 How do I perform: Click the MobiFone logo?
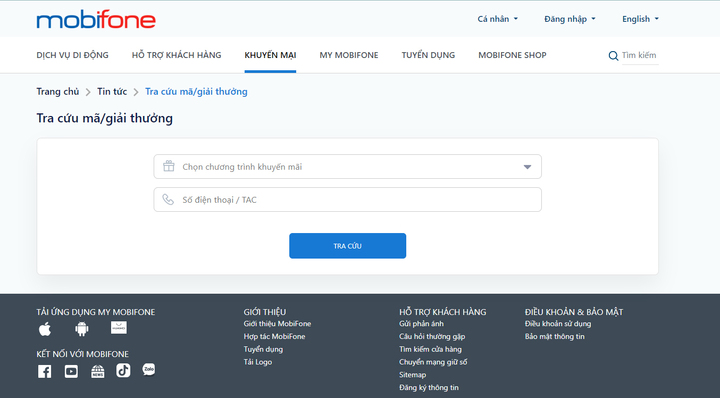tap(96, 20)
